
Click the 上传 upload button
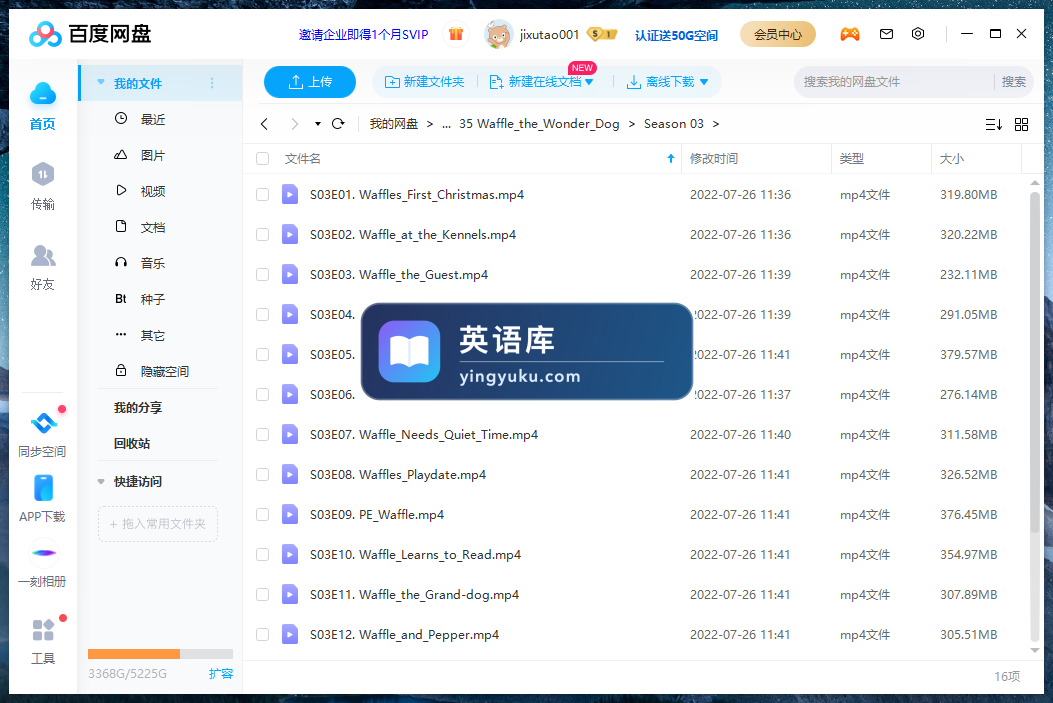(x=310, y=82)
